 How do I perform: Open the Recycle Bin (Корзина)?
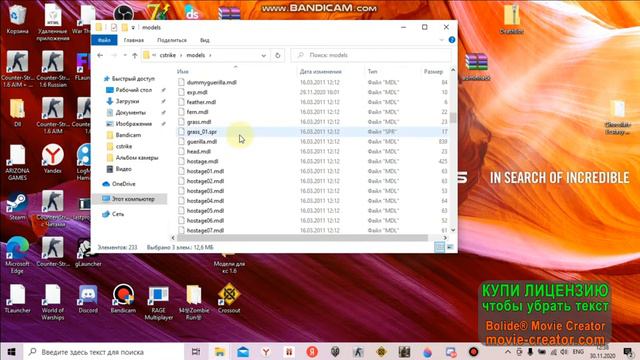17,19
